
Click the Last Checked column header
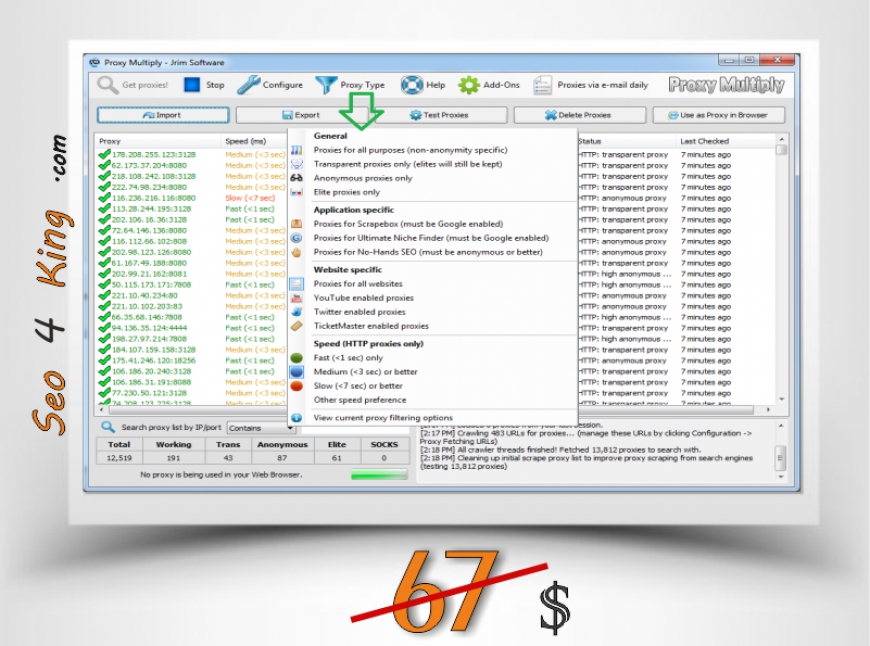[726, 141]
